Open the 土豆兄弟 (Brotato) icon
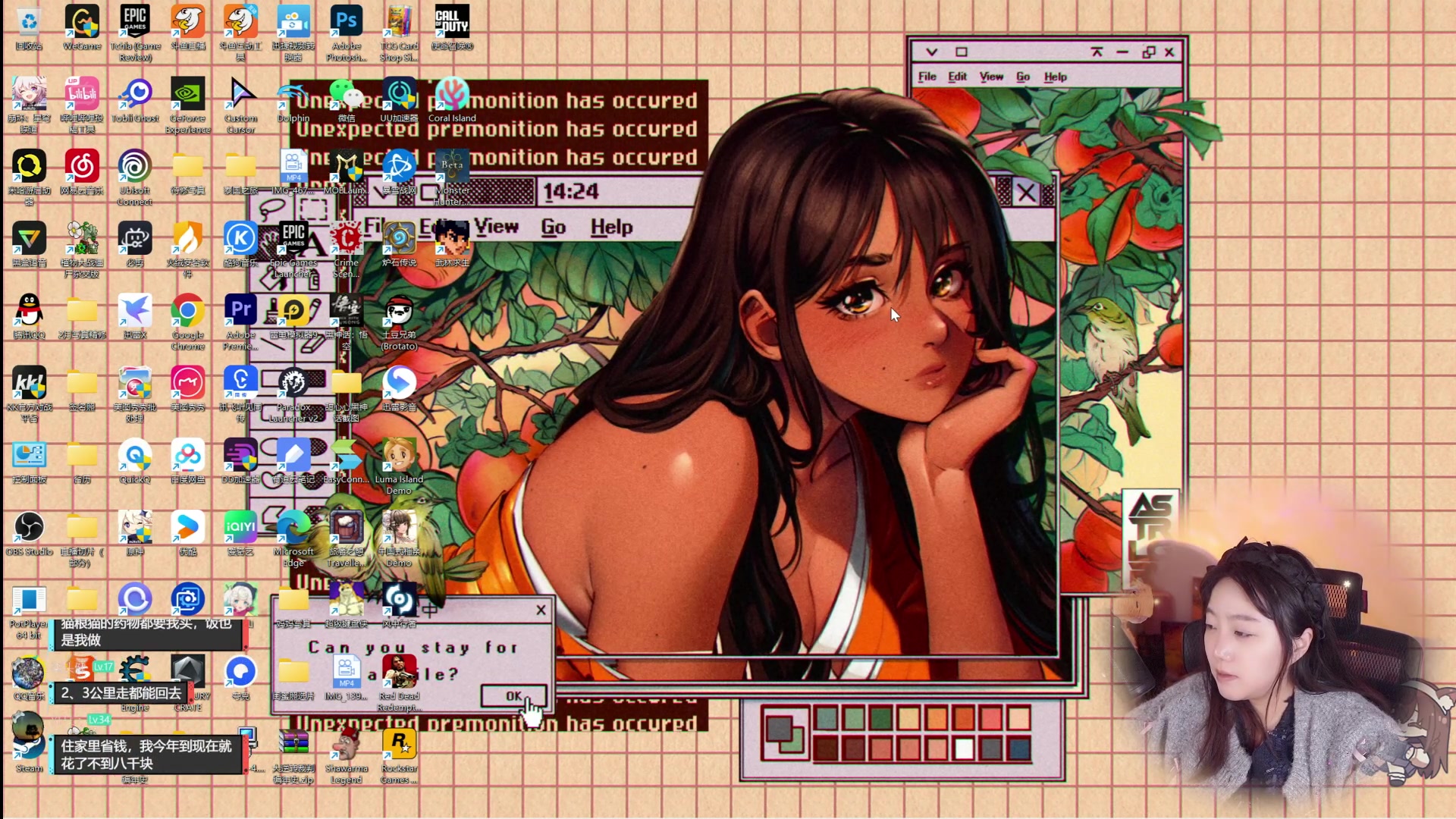This screenshot has width=1456, height=819. [x=399, y=322]
